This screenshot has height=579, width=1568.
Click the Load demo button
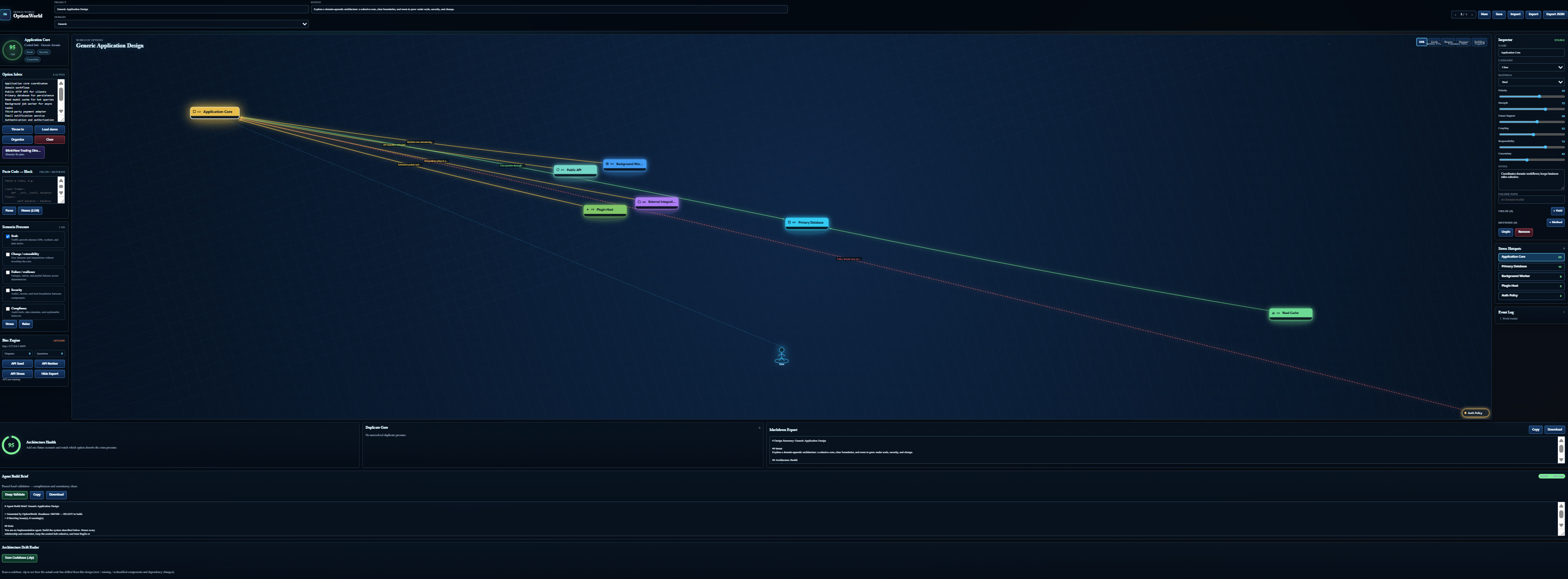(x=49, y=130)
